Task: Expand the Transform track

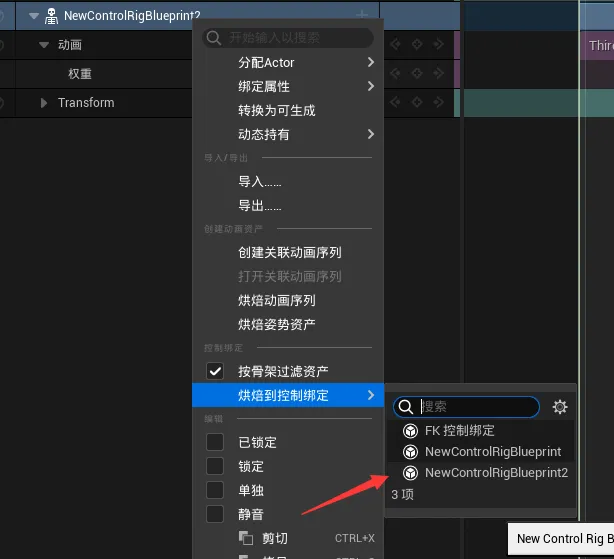Action: (44, 103)
